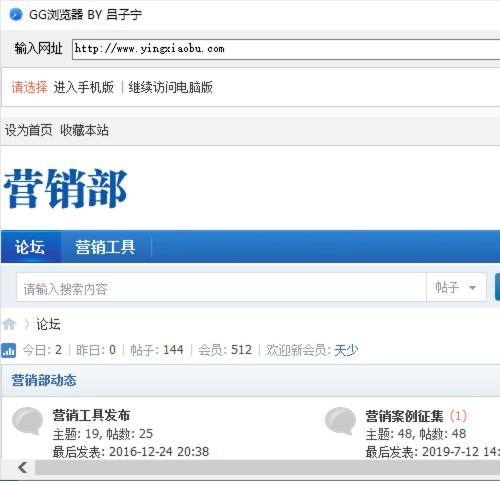Click the speech bubble icon for 营销工具发布
The width and height of the screenshot is (500, 481).
27,421
